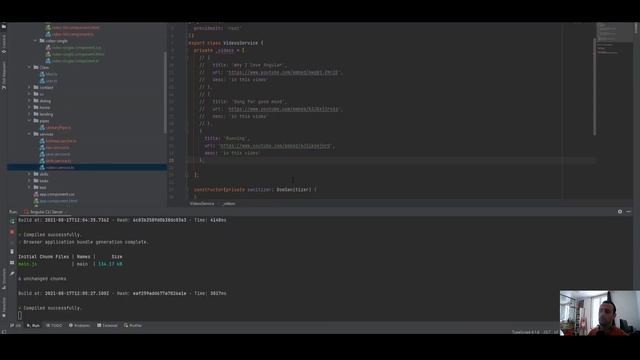Open first commented YouTube URL link
640x360 pixels.
tap(283, 72)
